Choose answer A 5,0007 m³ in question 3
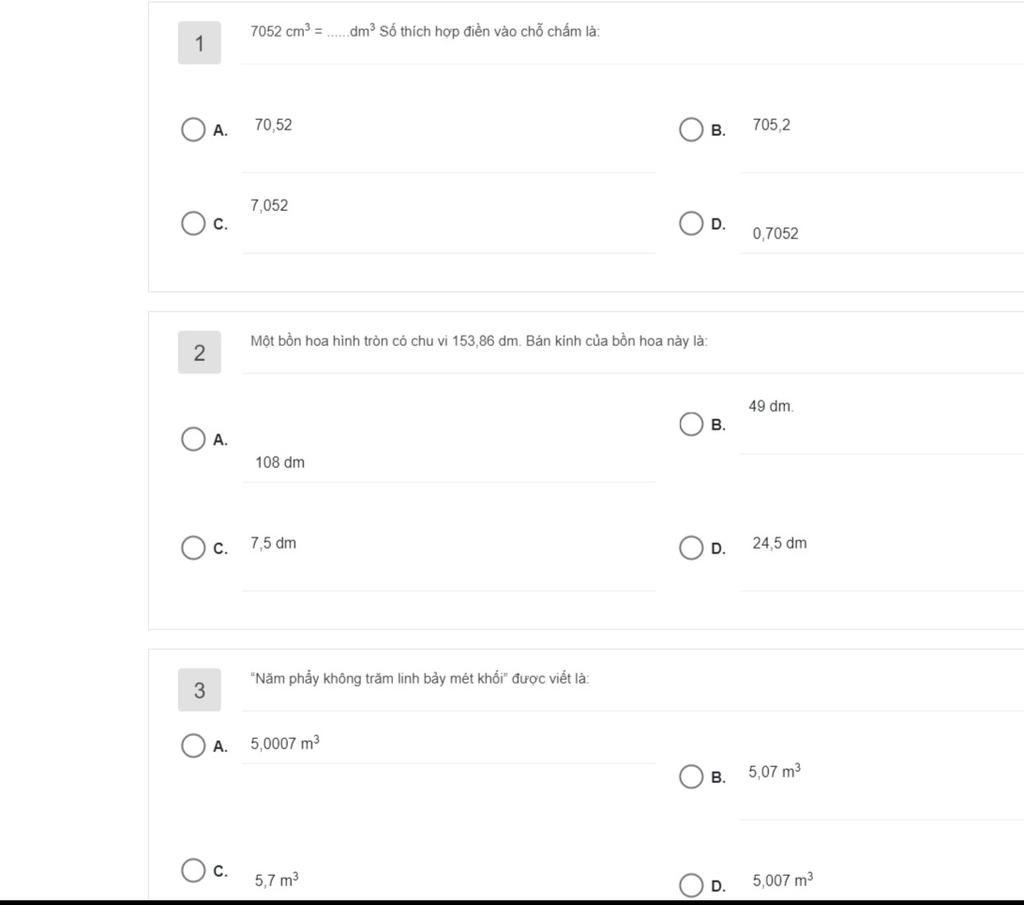Screen dimensions: 1024x905 pyautogui.click(x=193, y=745)
